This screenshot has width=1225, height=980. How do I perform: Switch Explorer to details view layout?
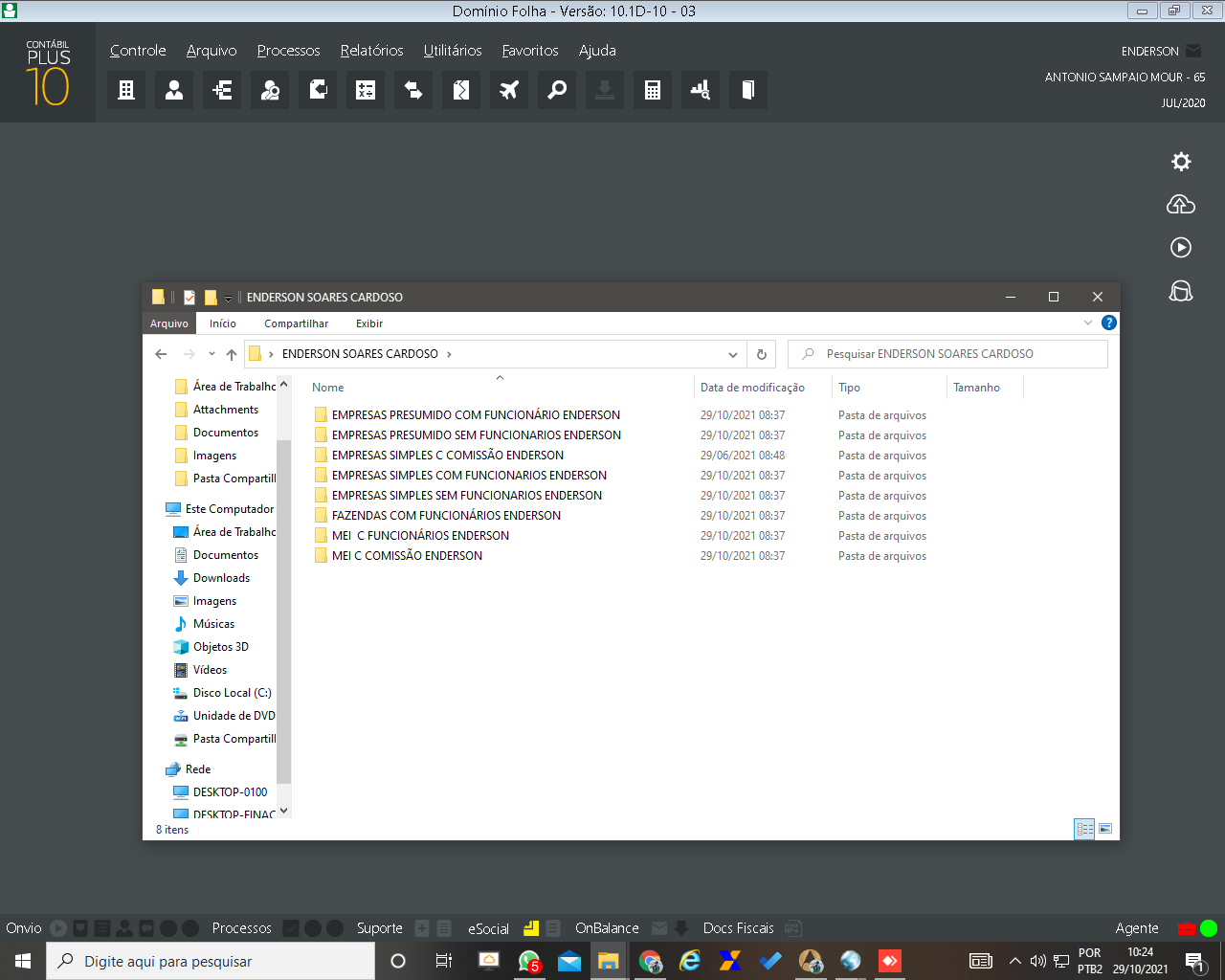(1084, 829)
